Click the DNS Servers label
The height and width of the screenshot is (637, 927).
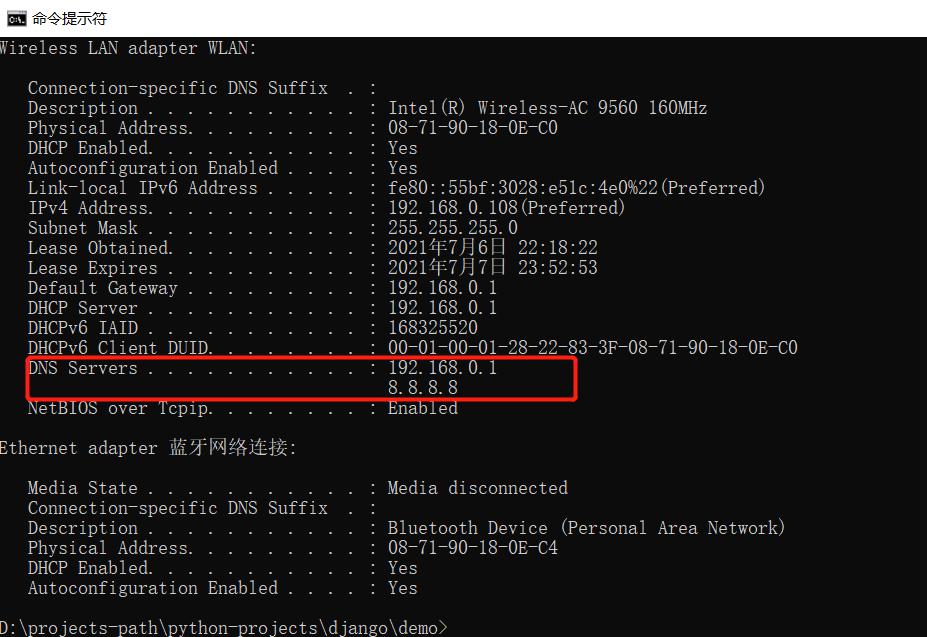point(82,368)
